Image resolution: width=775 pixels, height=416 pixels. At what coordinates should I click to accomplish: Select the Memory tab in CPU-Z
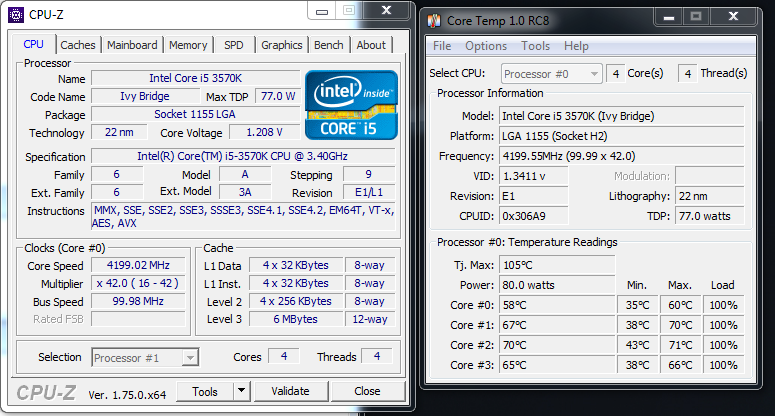coord(188,45)
